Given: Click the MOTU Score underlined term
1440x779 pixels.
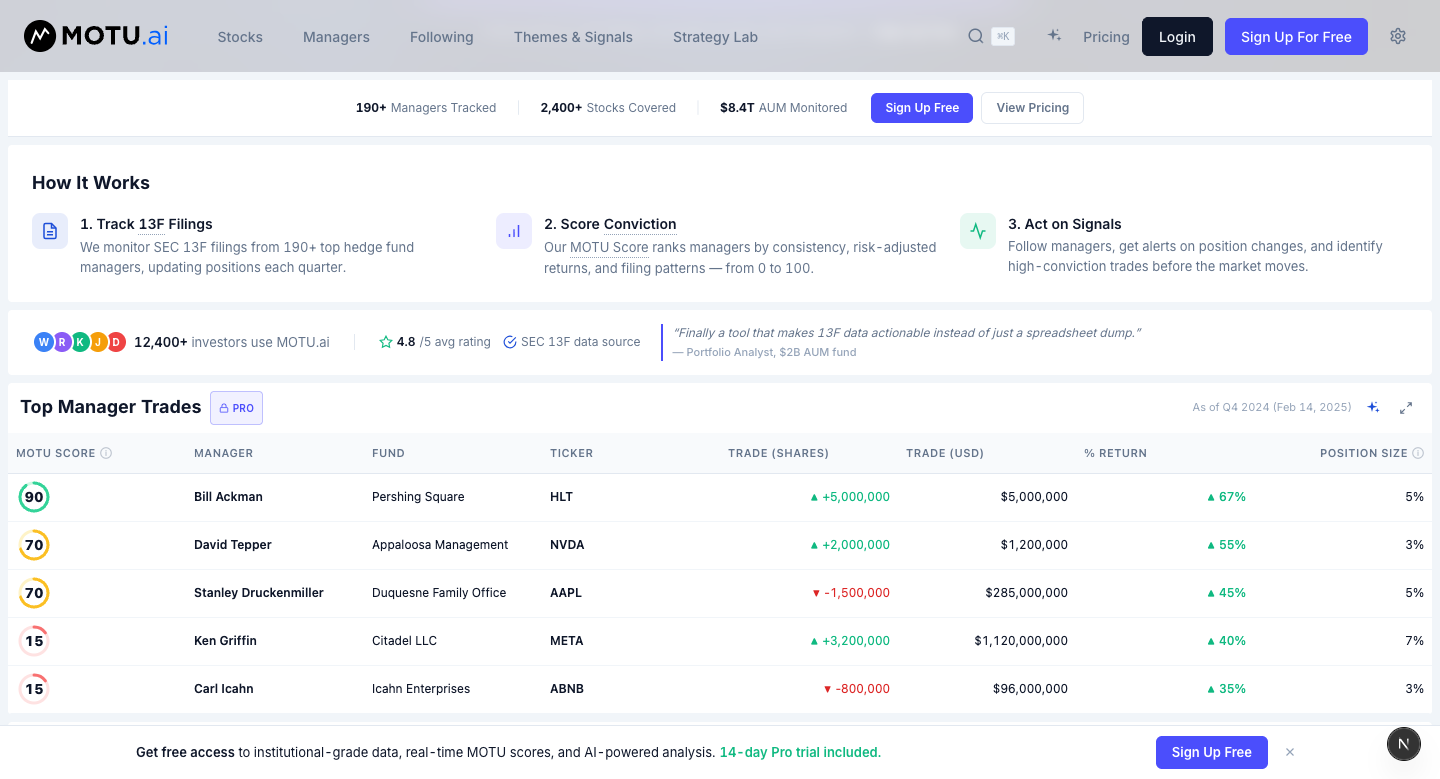Looking at the screenshot, I should (x=609, y=247).
